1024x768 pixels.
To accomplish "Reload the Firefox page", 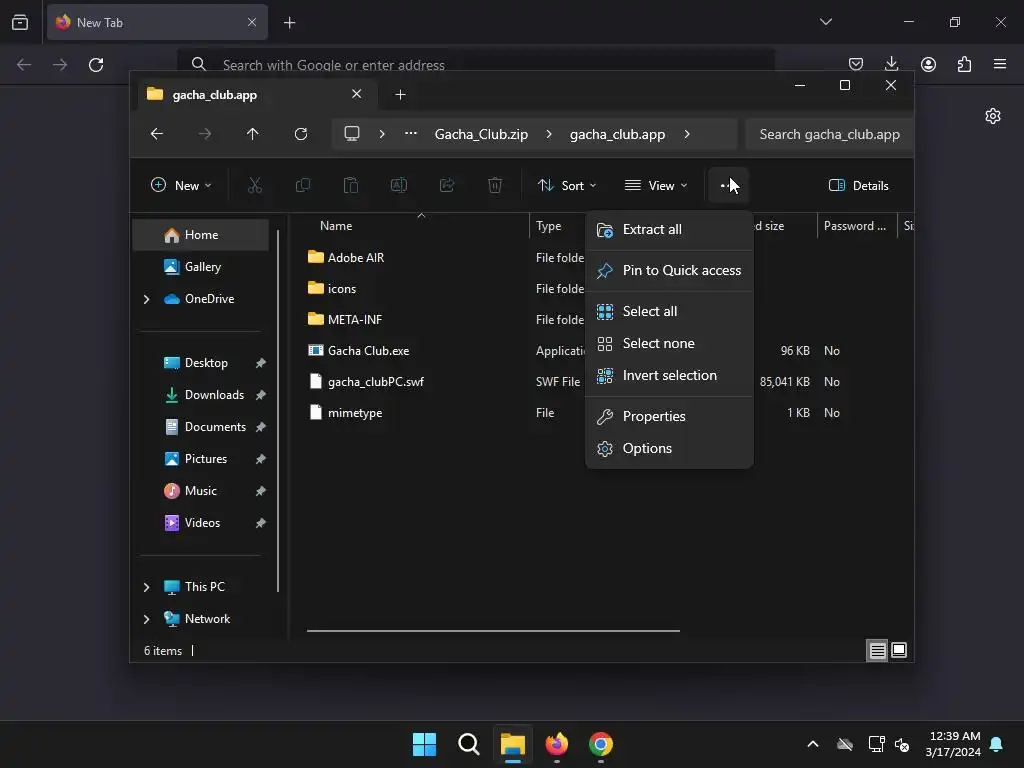I will click(x=96, y=65).
